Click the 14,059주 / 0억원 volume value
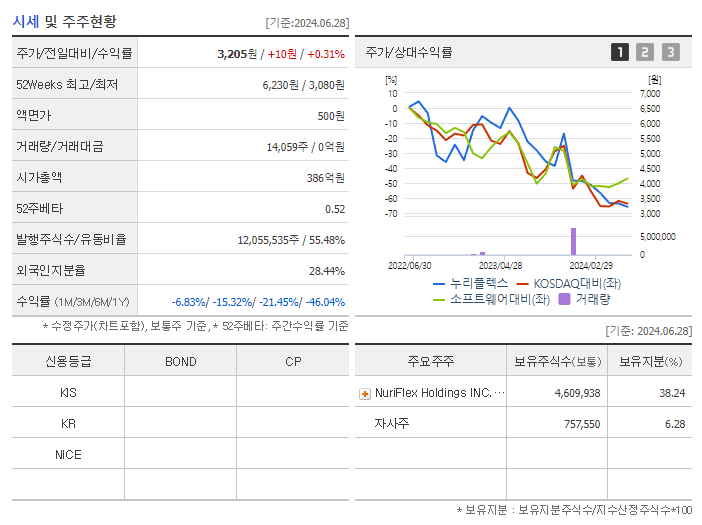This screenshot has height=525, width=702. (x=306, y=147)
